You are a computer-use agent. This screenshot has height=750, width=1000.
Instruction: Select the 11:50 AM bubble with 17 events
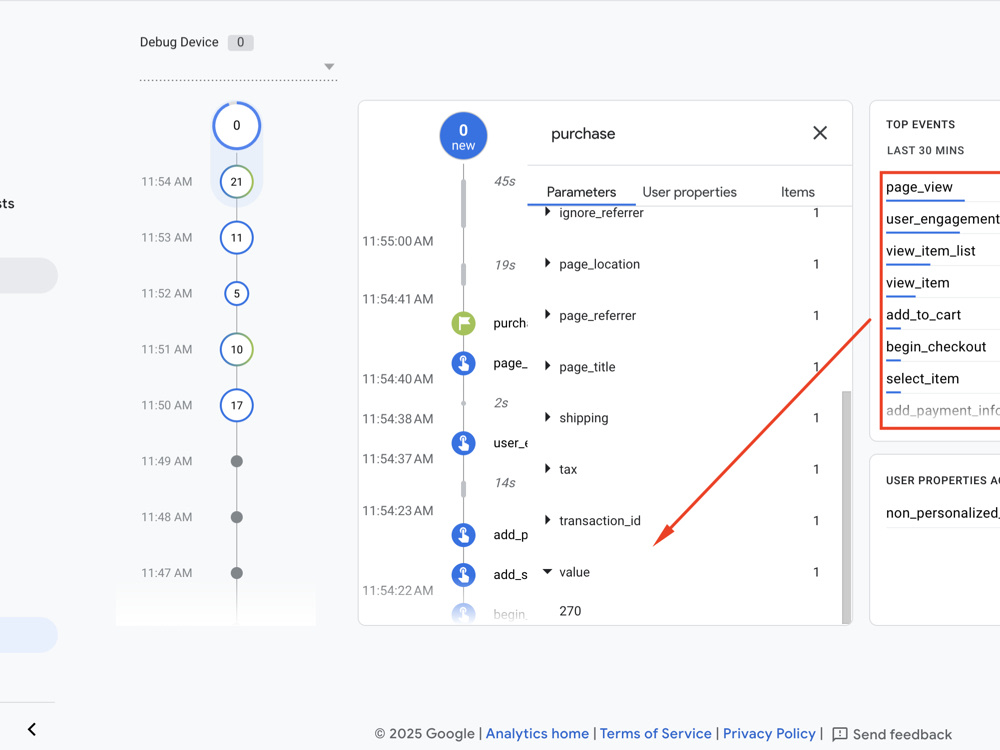[x=237, y=405]
